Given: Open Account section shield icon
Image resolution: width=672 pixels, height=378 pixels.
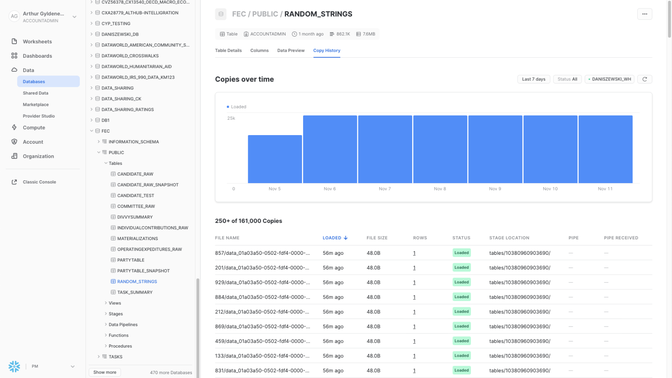Looking at the screenshot, I should 14,141.
